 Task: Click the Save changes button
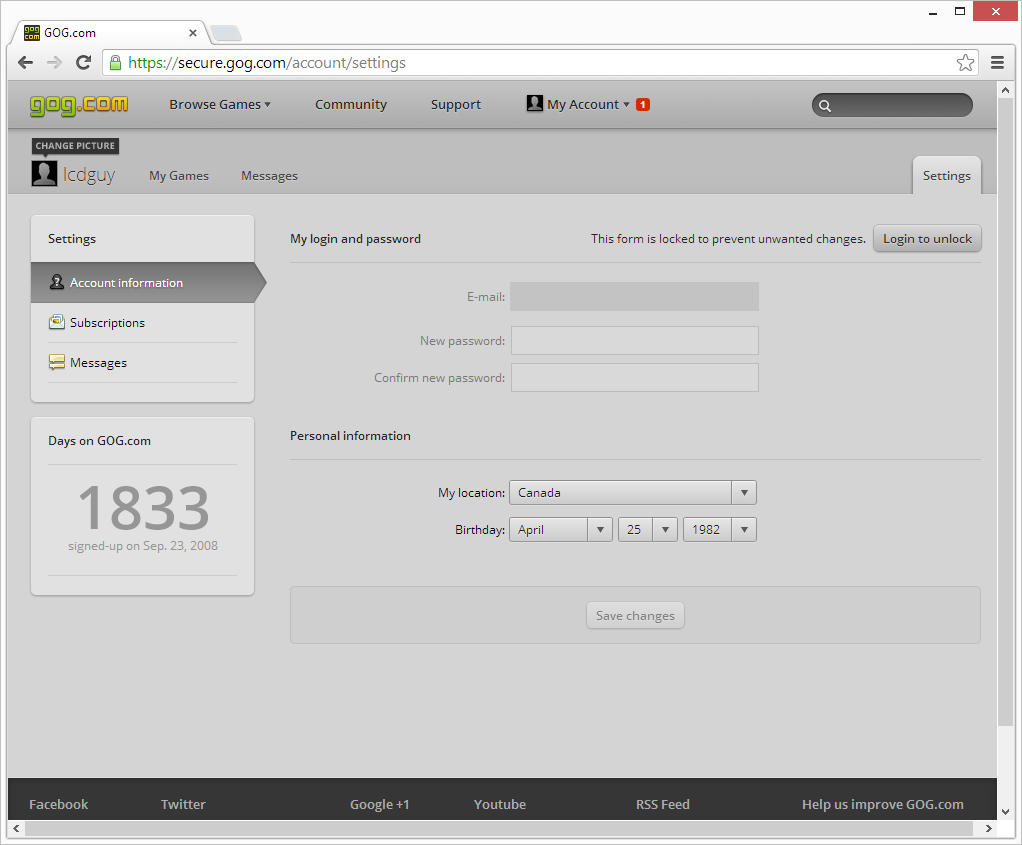tap(635, 615)
